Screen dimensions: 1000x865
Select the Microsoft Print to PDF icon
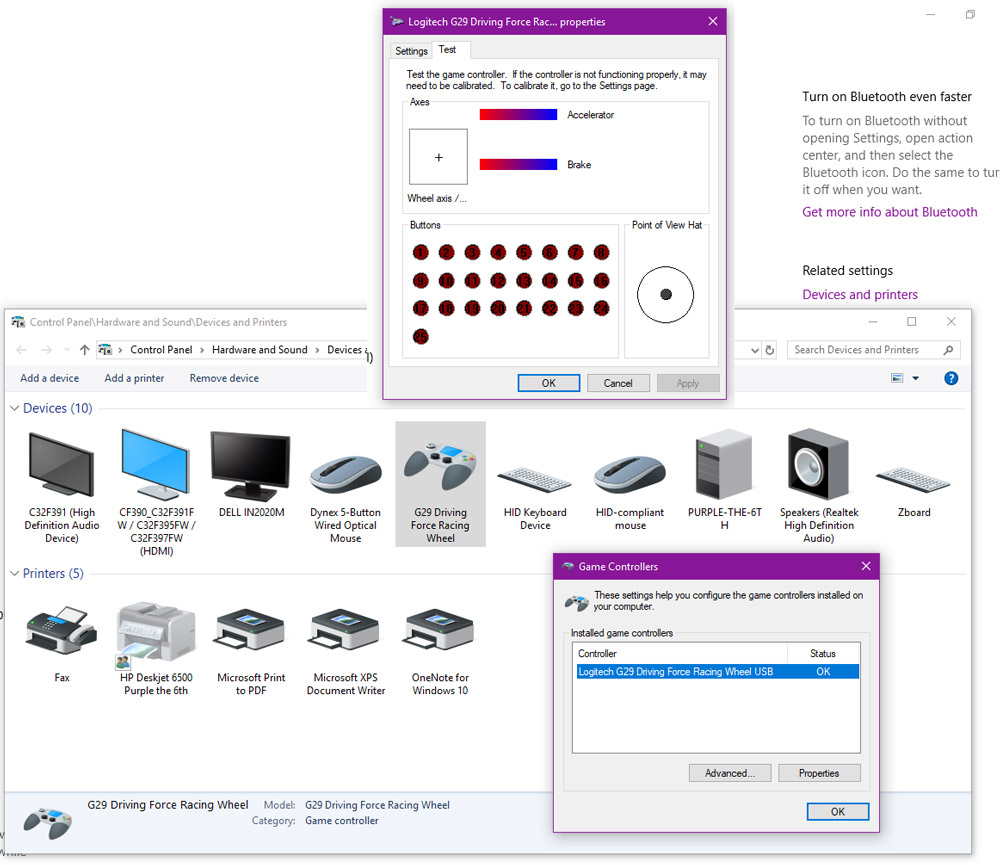[x=251, y=630]
